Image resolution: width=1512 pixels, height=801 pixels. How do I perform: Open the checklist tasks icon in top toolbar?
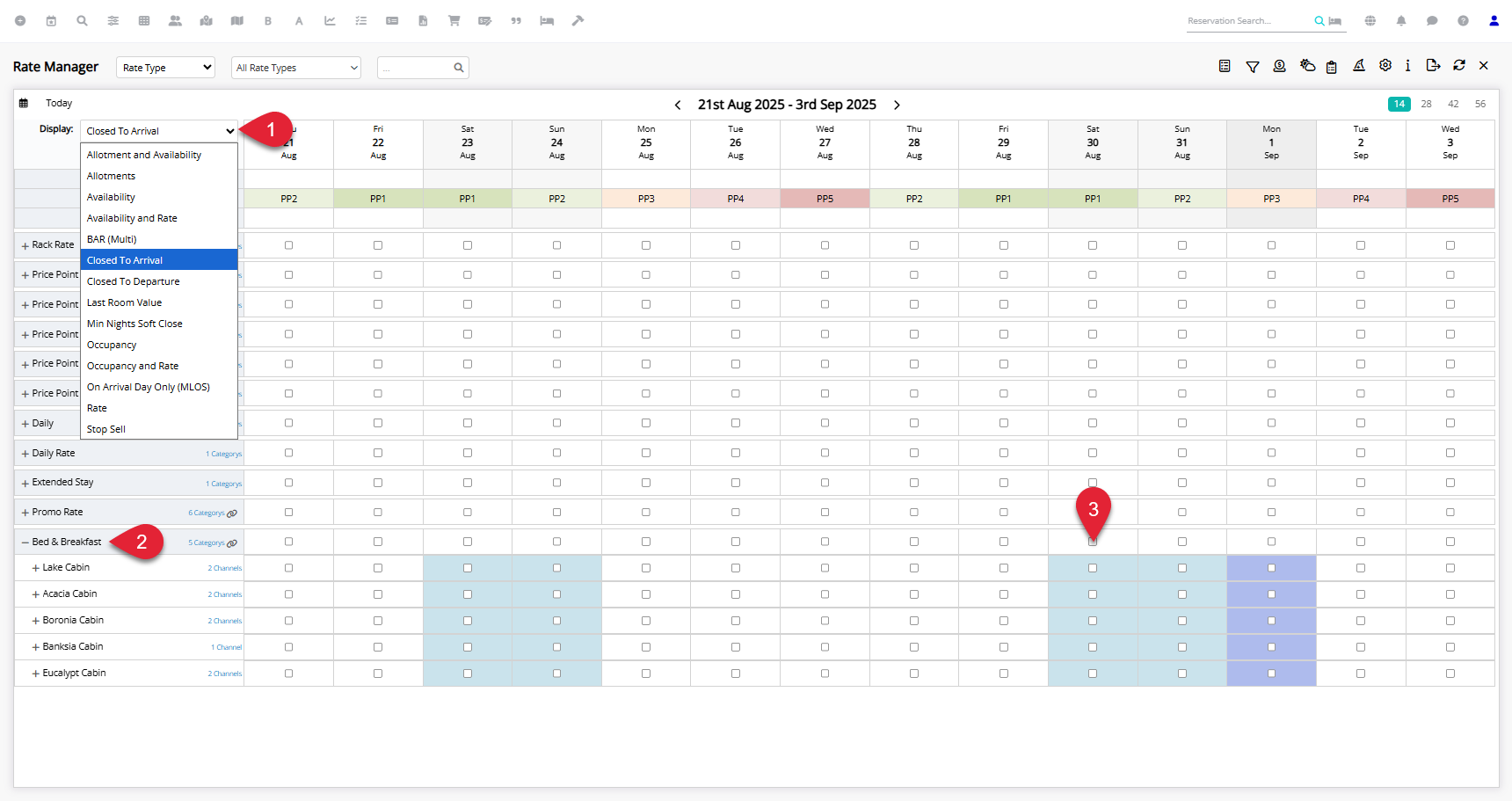pos(361,21)
